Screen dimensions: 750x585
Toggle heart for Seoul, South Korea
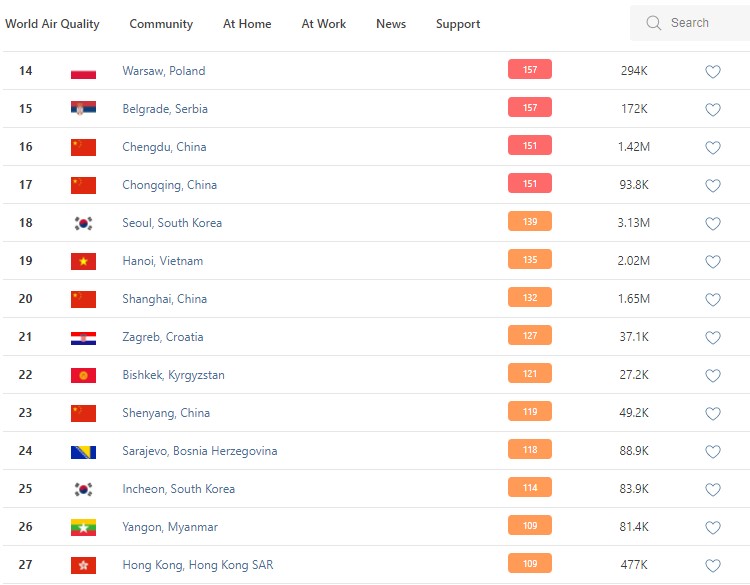coord(712,224)
